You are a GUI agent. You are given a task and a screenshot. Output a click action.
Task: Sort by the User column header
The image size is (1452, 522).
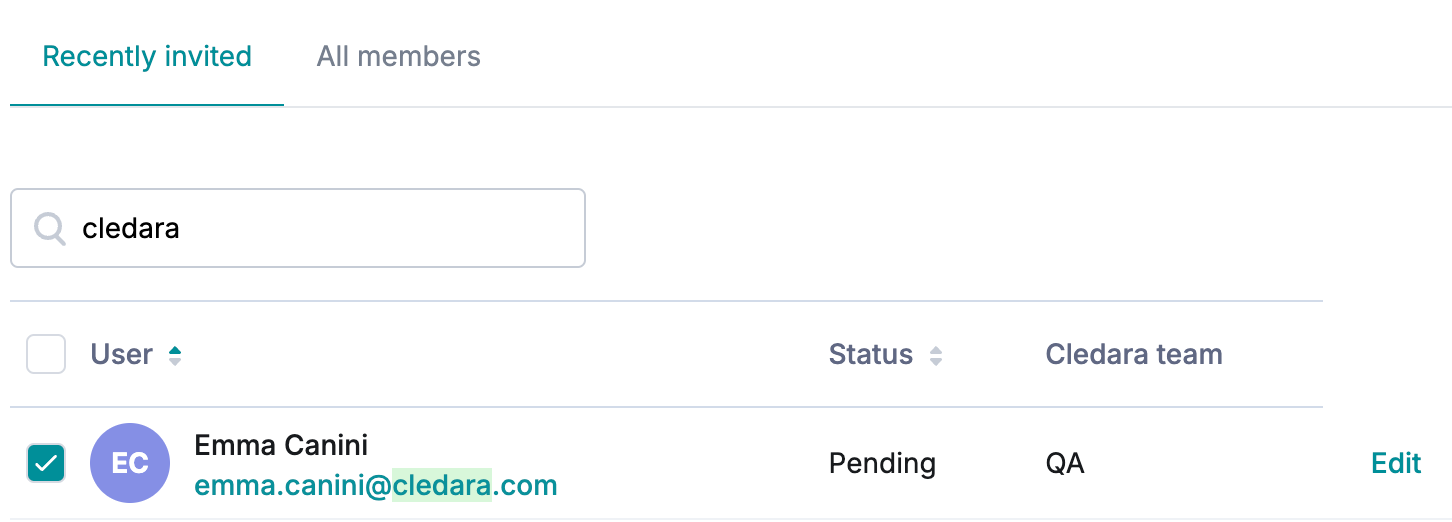tap(122, 354)
